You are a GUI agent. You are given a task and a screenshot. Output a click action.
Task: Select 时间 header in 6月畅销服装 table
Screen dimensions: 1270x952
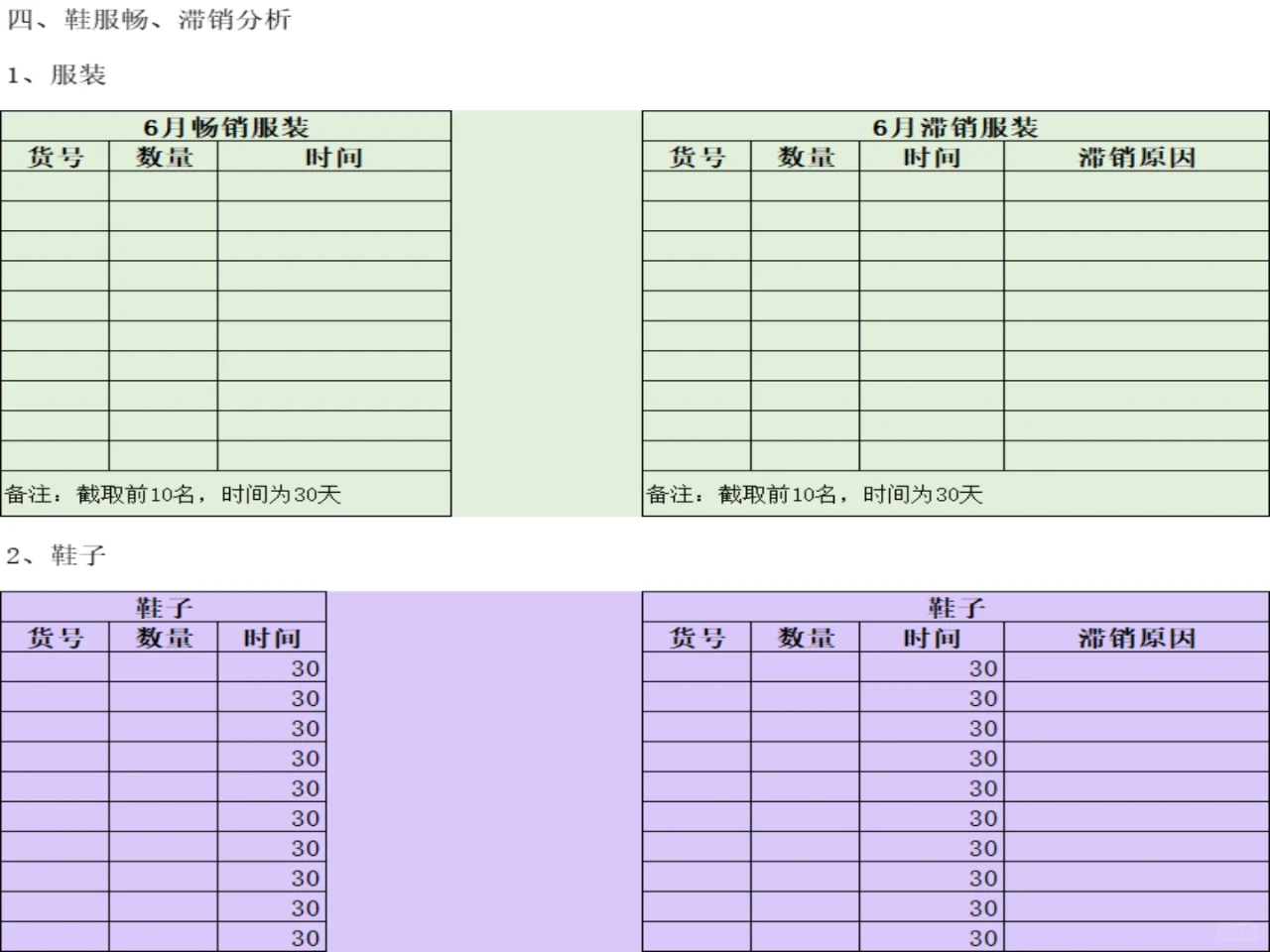coord(334,157)
